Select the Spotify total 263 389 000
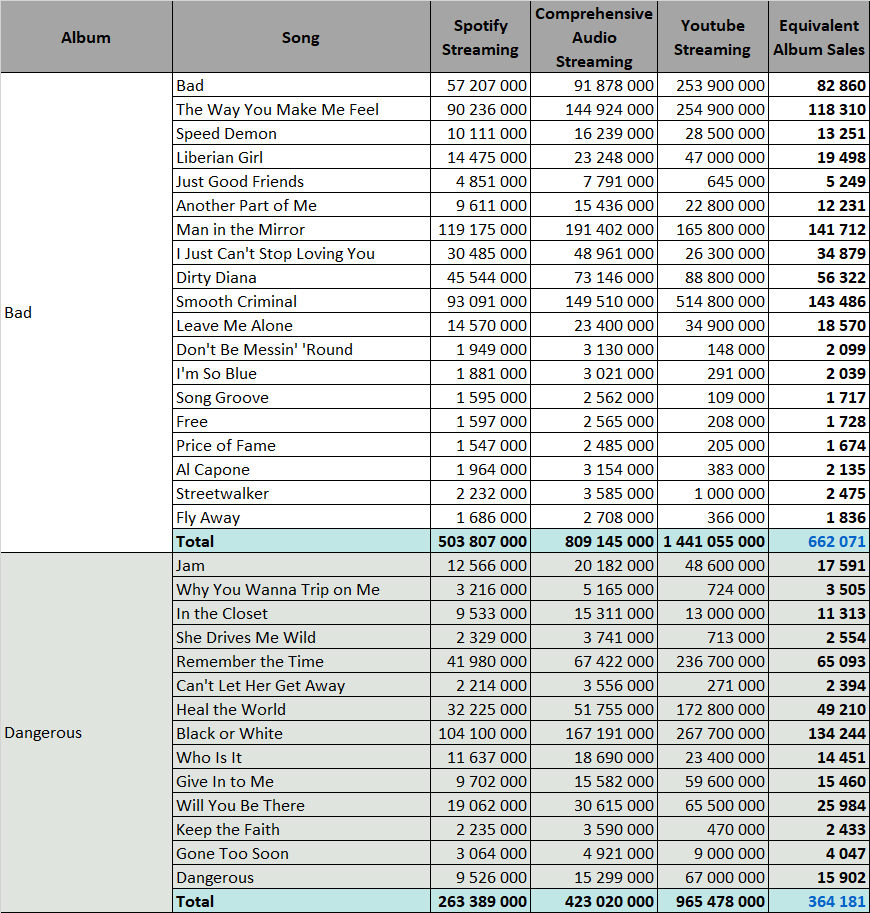Viewport: 870px width, 913px height. point(480,901)
